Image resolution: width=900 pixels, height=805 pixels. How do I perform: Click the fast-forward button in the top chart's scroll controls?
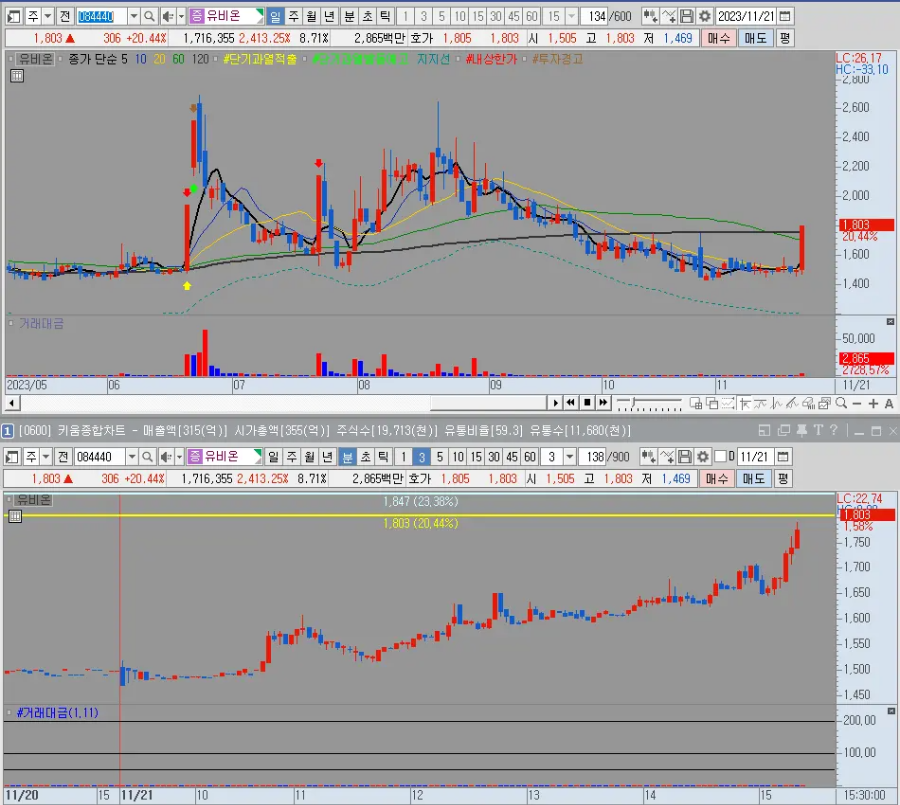[x=603, y=402]
